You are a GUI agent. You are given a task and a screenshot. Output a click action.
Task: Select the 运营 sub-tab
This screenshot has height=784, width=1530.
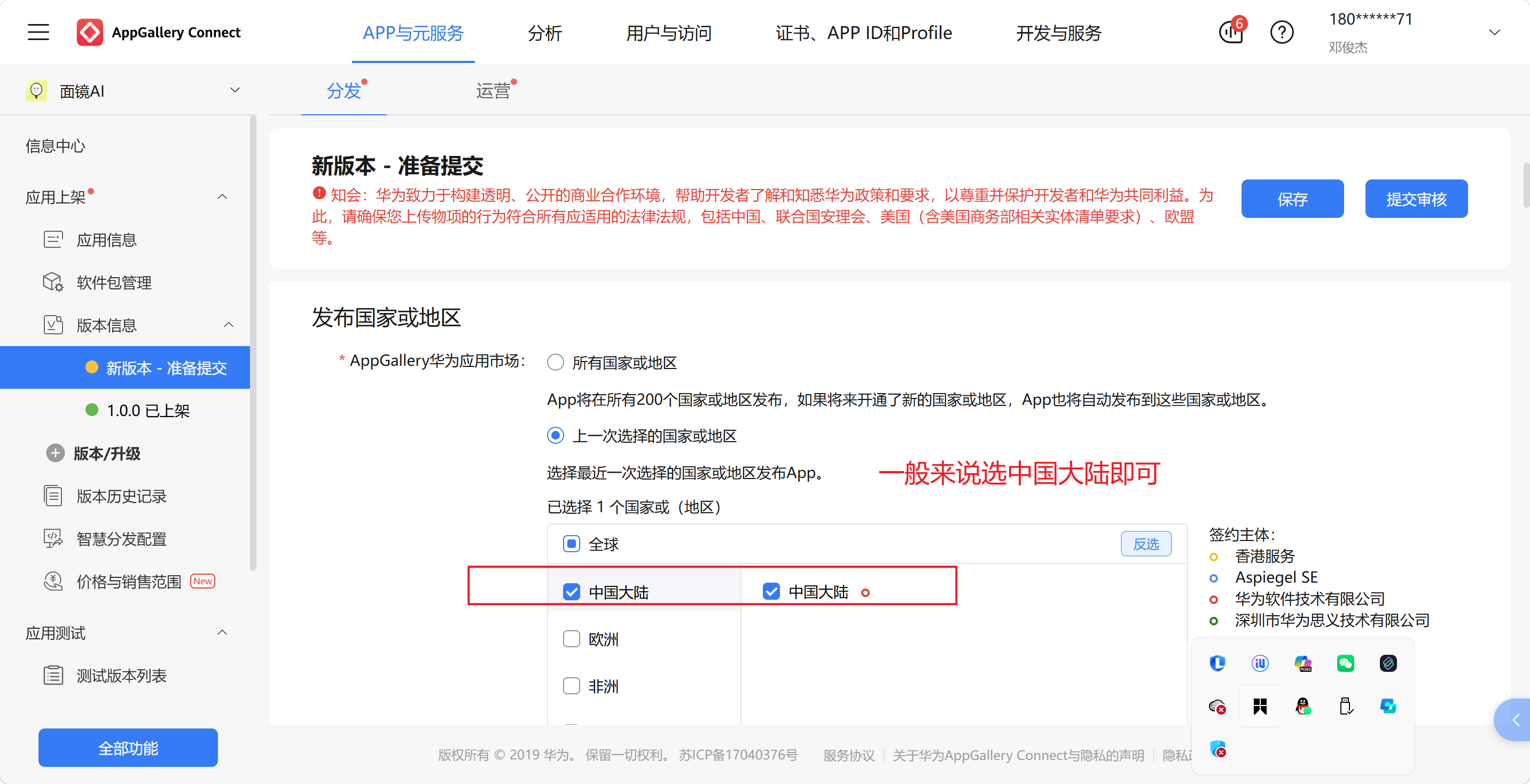click(493, 91)
